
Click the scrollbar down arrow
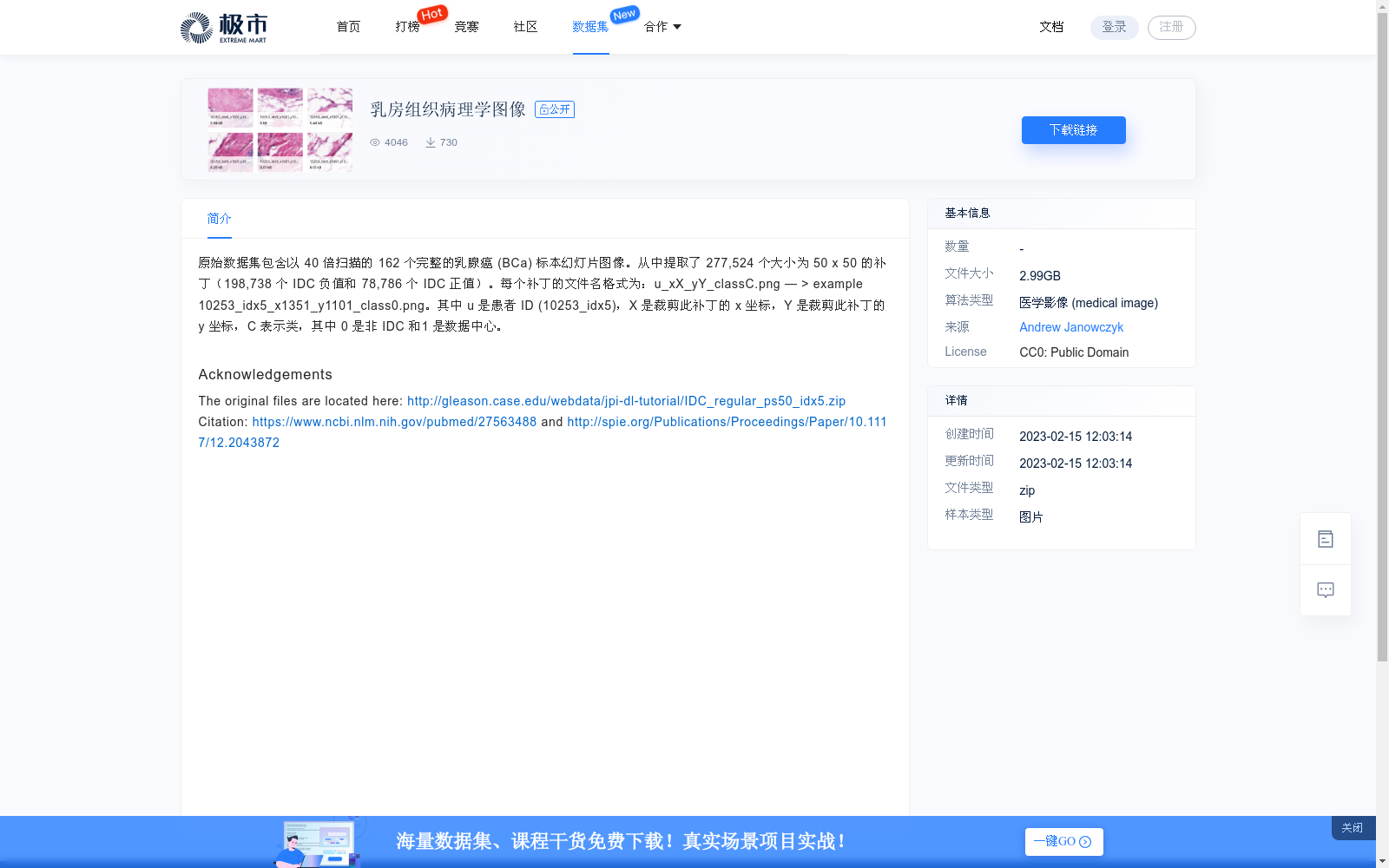click(1382, 861)
